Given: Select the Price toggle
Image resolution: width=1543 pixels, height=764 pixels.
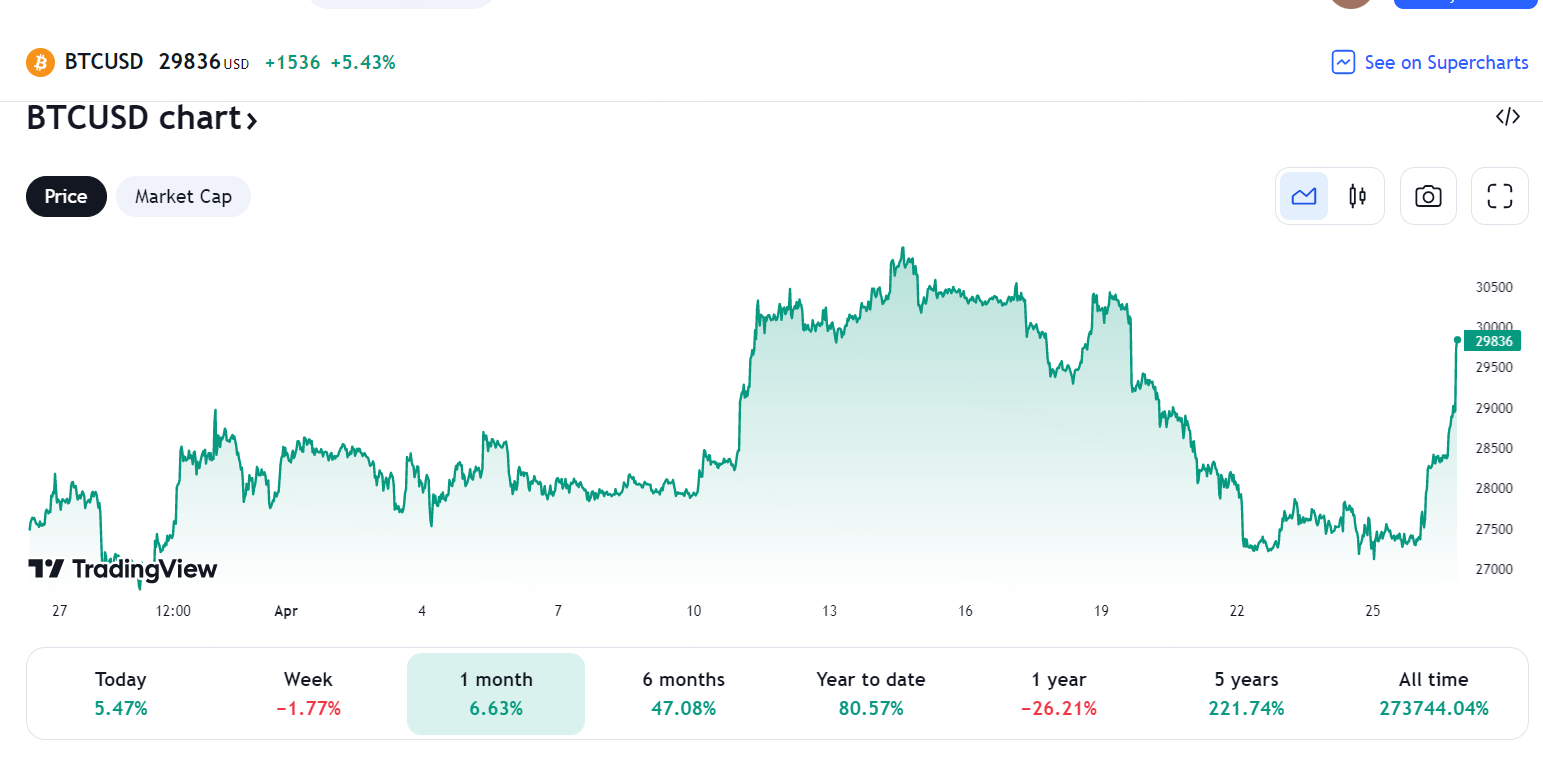Looking at the screenshot, I should (66, 196).
